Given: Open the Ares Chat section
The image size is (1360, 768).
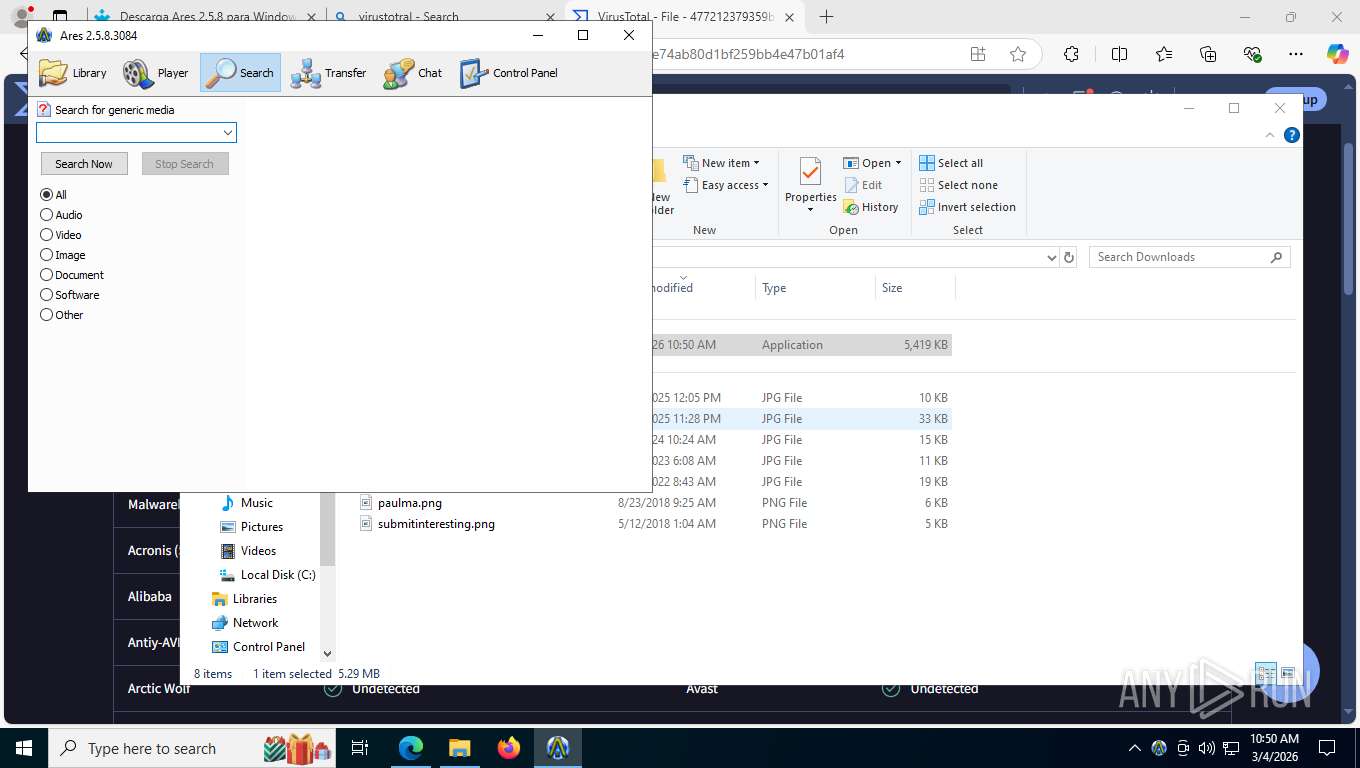Looking at the screenshot, I should (x=413, y=73).
